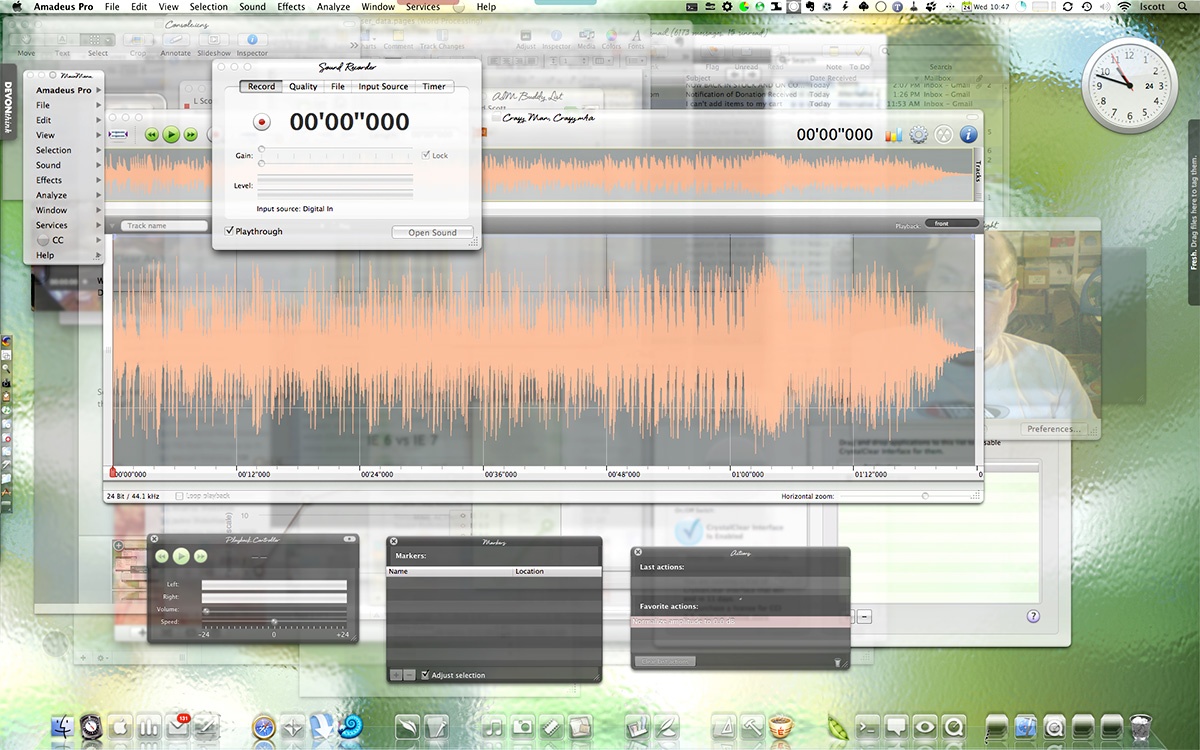
Task: Toggle the Loop playback checkbox
Action: [x=179, y=496]
